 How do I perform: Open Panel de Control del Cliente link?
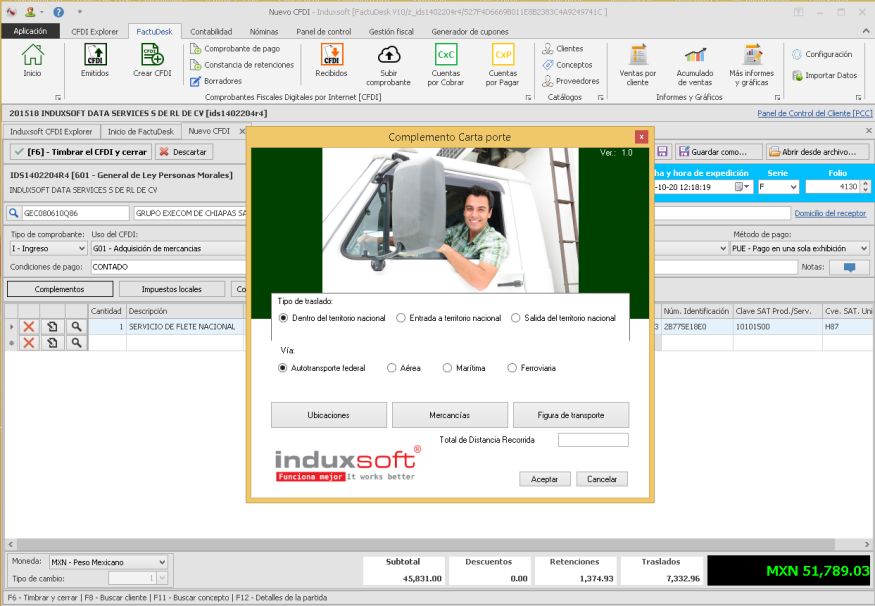814,113
